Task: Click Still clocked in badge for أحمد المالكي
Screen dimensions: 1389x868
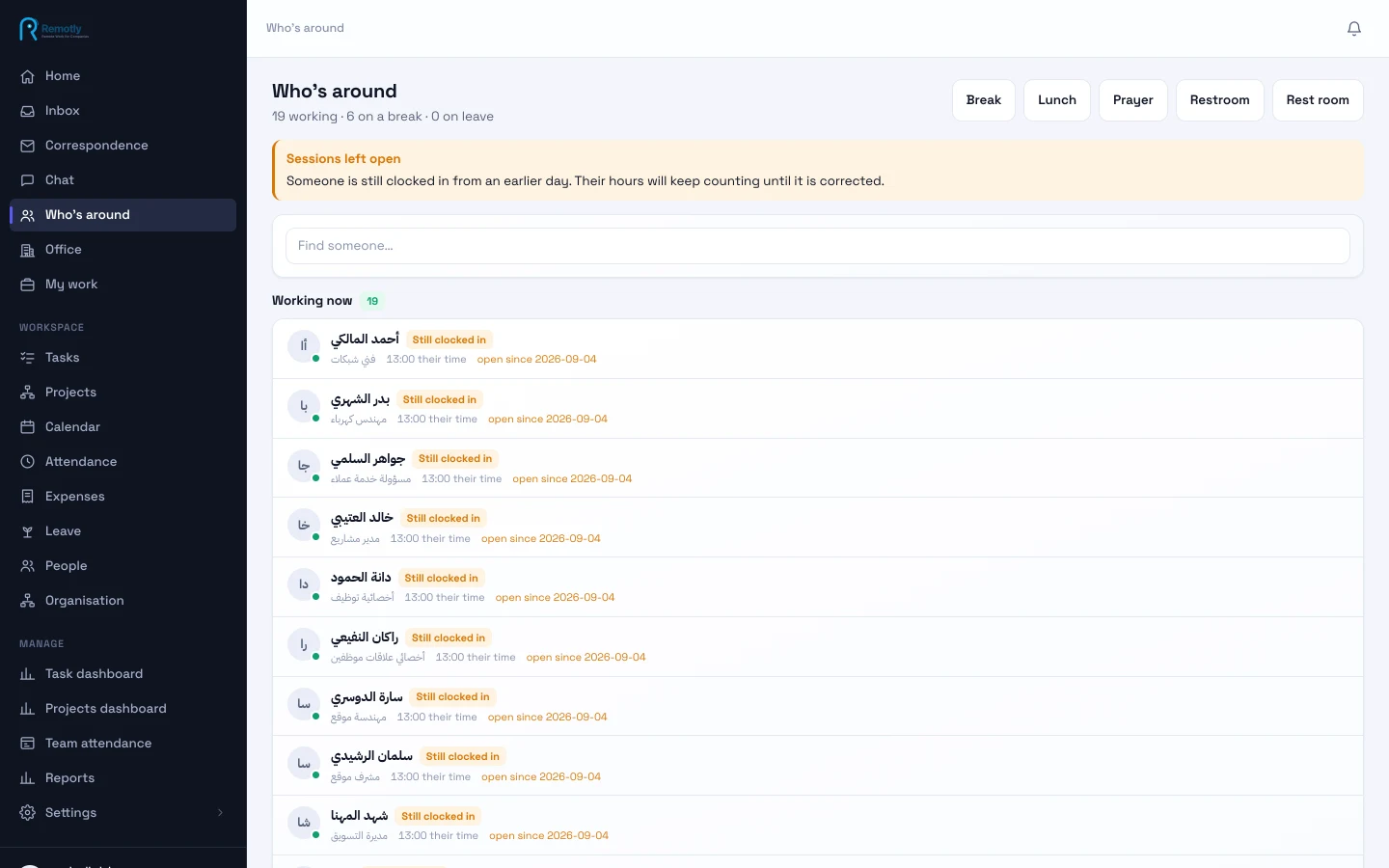Action: pos(449,339)
